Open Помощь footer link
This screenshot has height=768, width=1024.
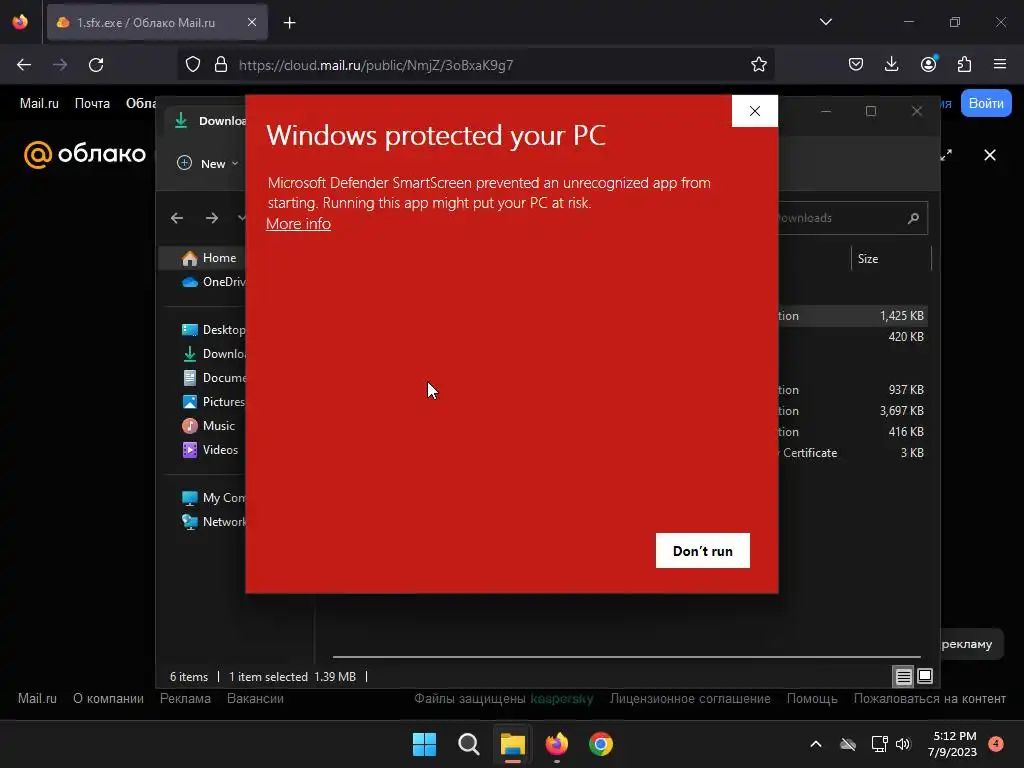click(812, 699)
